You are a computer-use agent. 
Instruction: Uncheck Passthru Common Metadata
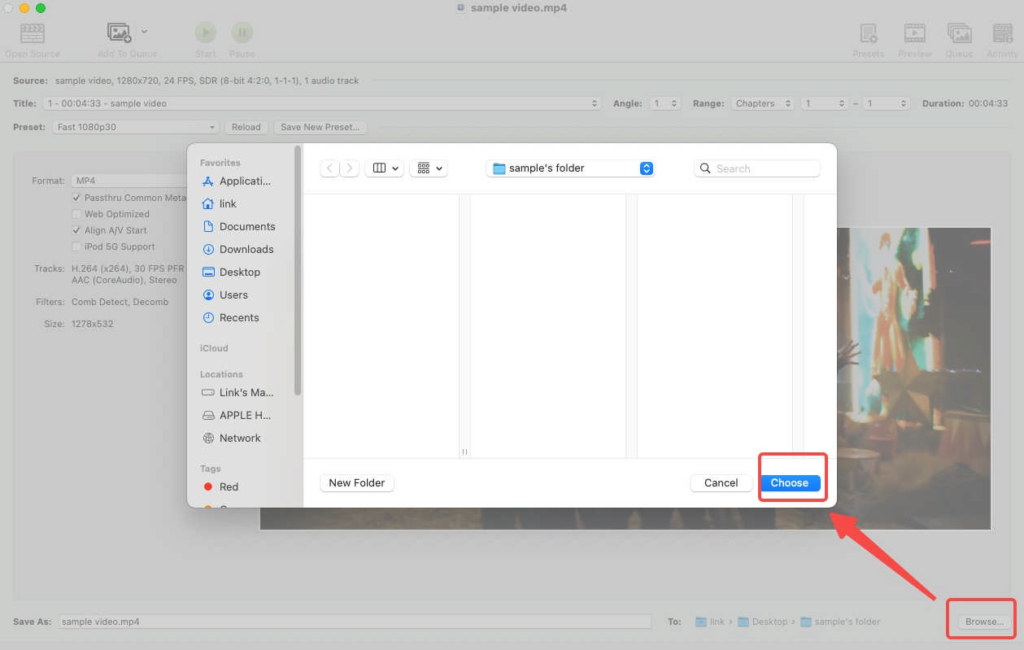pos(76,197)
